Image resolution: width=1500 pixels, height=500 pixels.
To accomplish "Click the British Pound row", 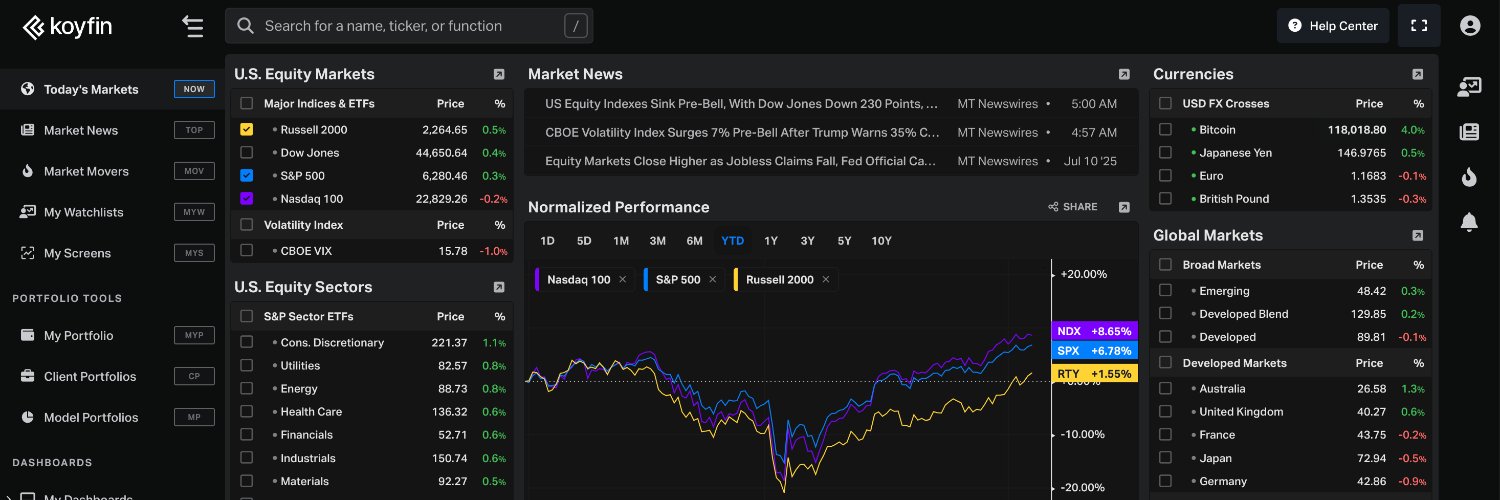I will (1291, 199).
